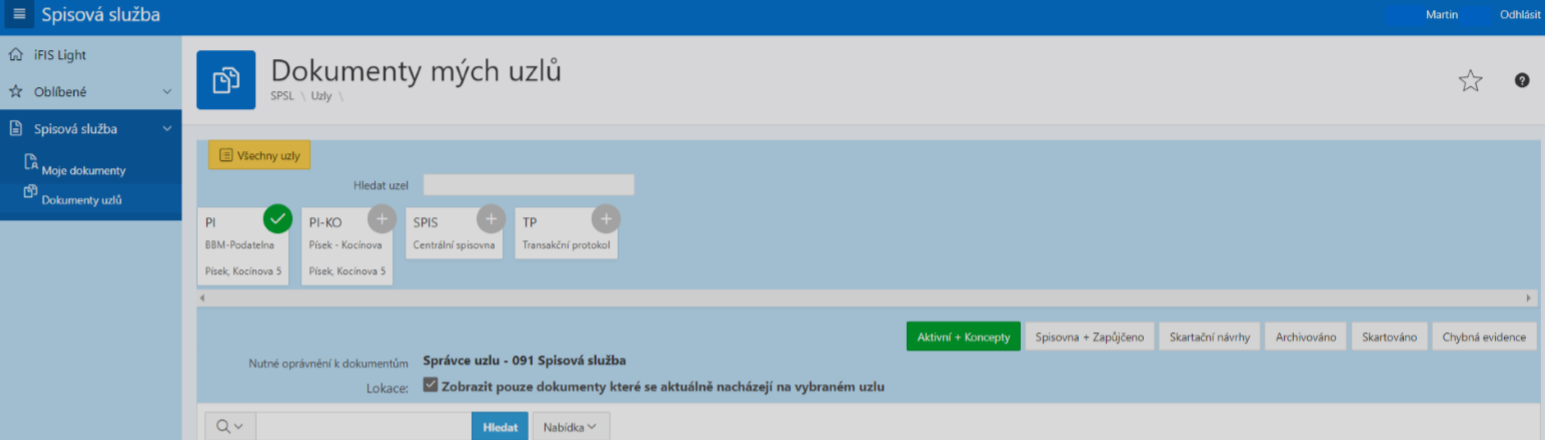Image resolution: width=1545 pixels, height=440 pixels.
Task: Add the TP node with plus icon
Action: [x=606, y=218]
